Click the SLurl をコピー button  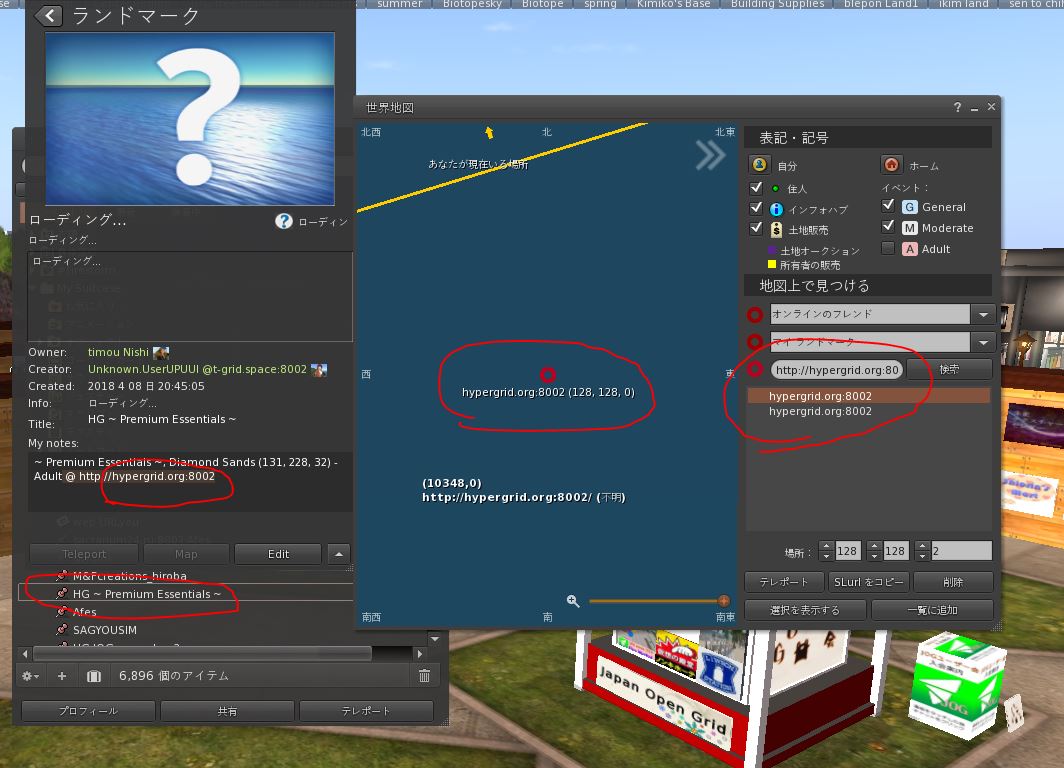869,582
